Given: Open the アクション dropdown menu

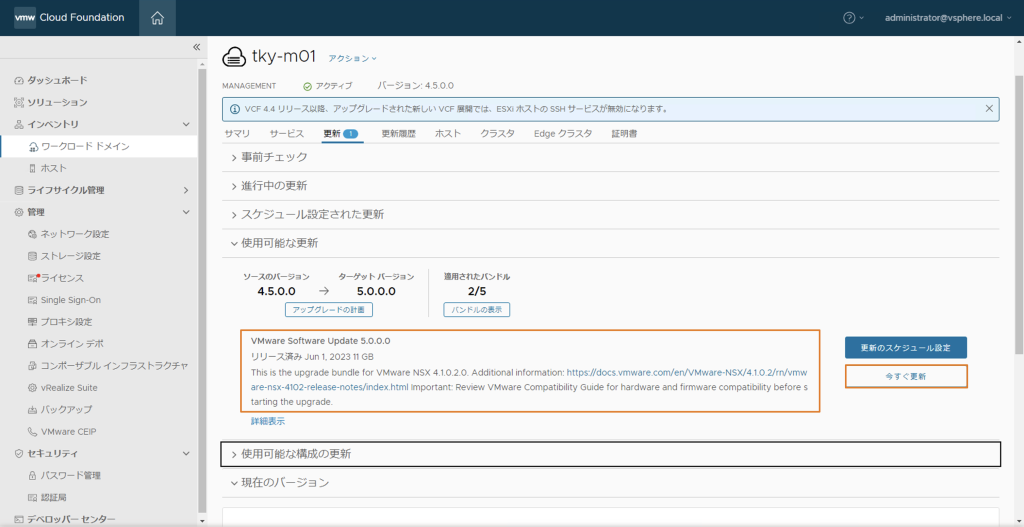Looking at the screenshot, I should point(352,59).
